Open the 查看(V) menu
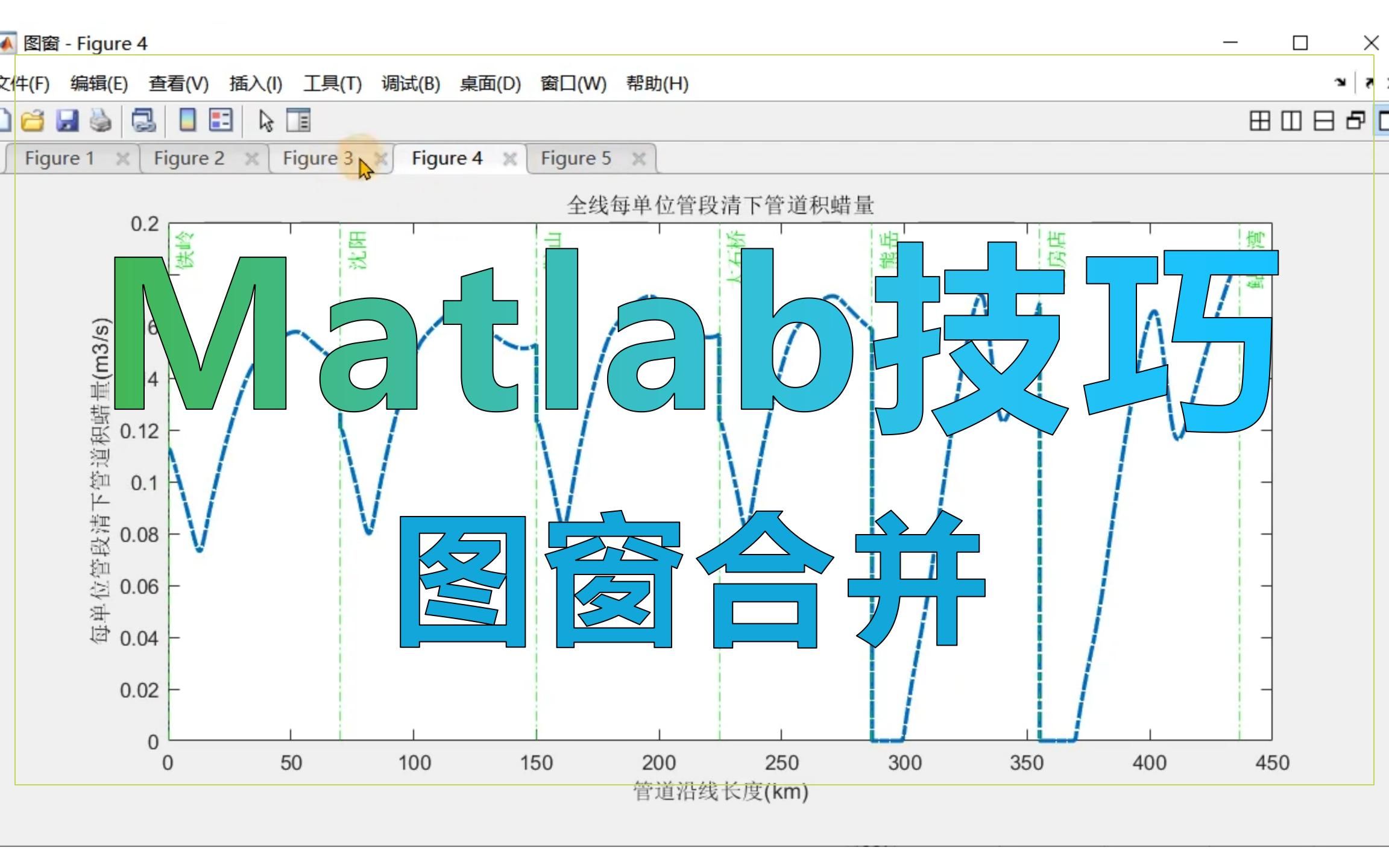 click(x=178, y=83)
